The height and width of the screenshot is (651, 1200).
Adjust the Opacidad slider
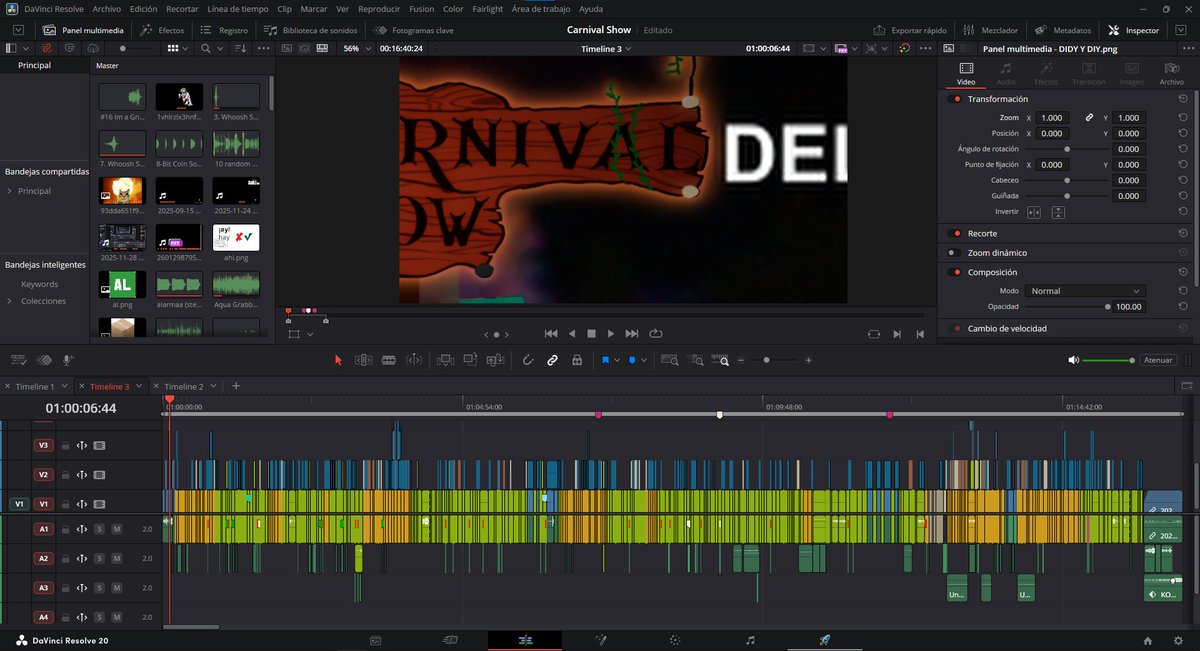pos(1065,307)
